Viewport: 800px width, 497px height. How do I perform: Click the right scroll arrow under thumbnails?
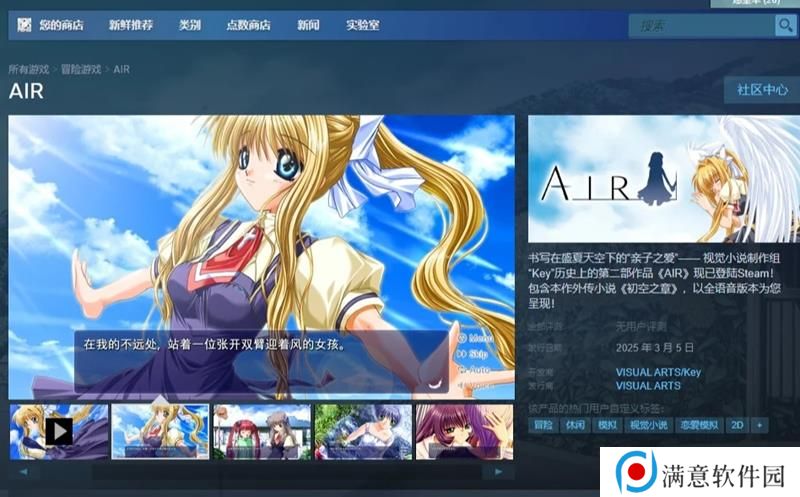click(x=499, y=471)
